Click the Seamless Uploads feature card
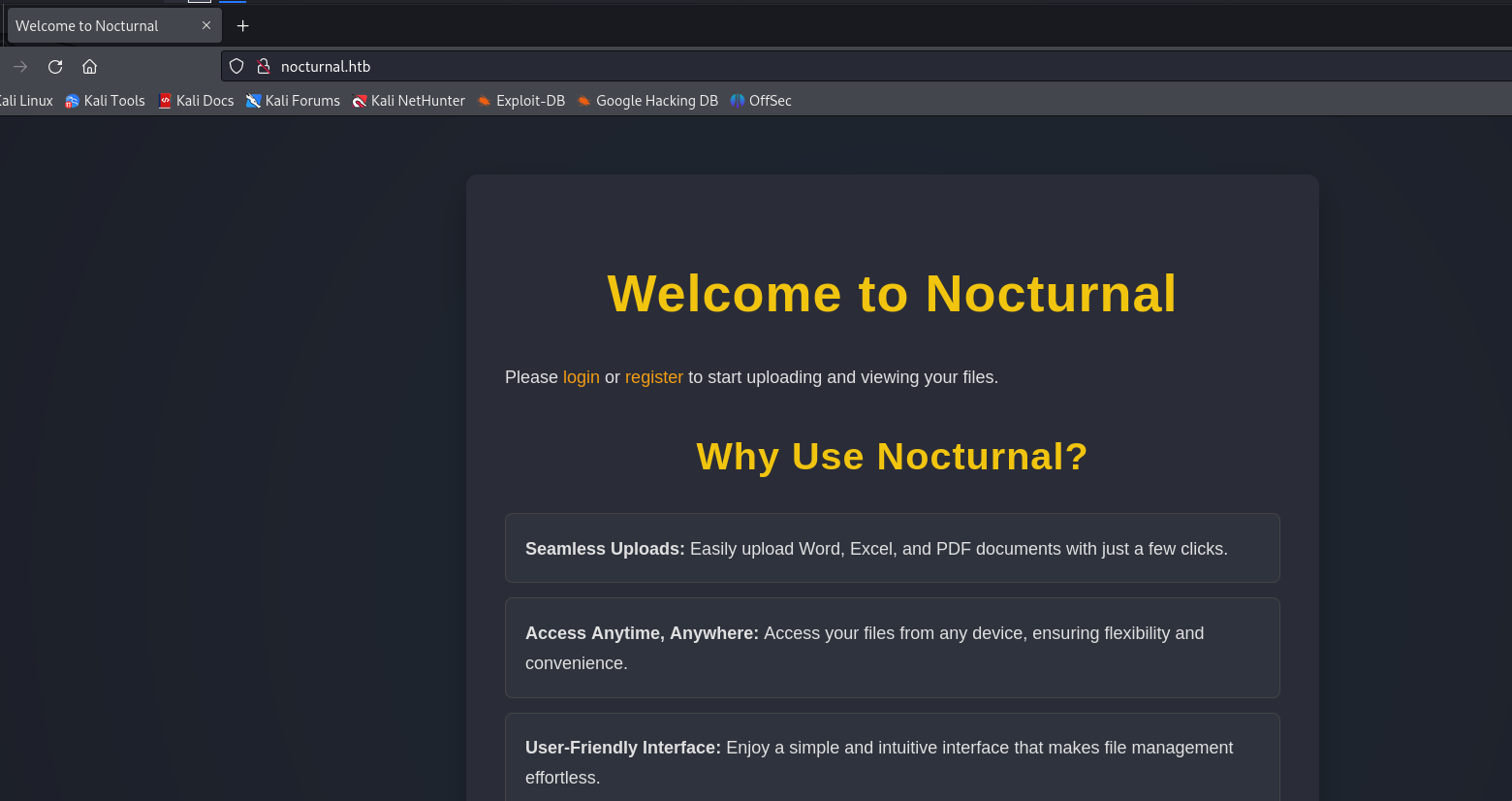The width and height of the screenshot is (1512, 801). tap(892, 548)
